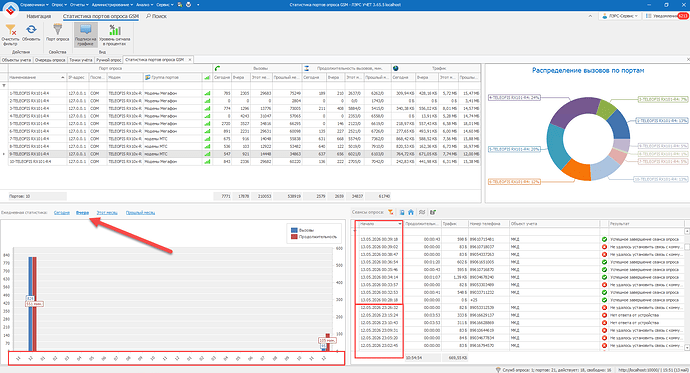Open the Отчеты menu
Viewport: 690px width, 373px height.
[79, 4]
